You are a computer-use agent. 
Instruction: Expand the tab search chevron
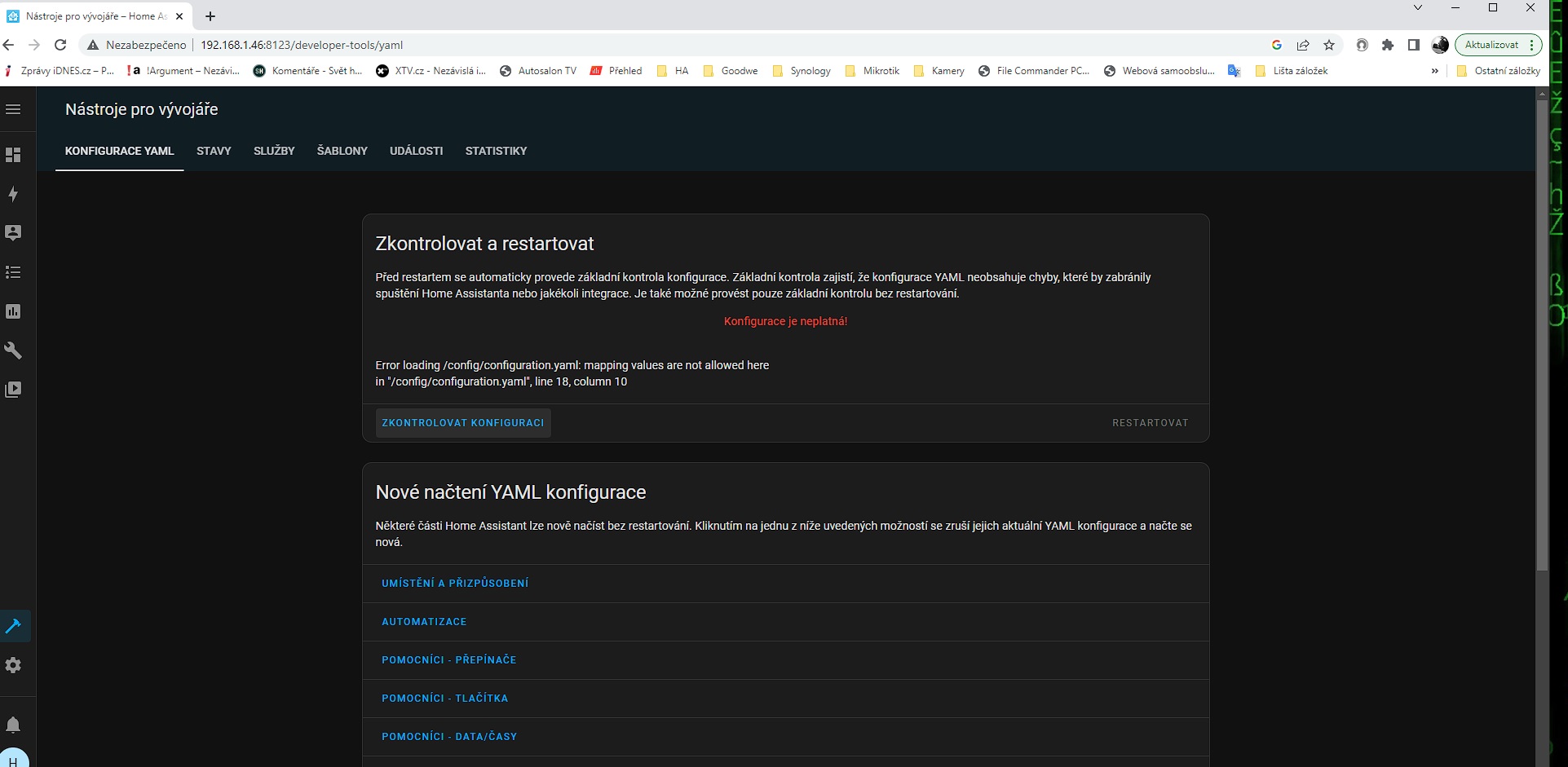[1418, 8]
